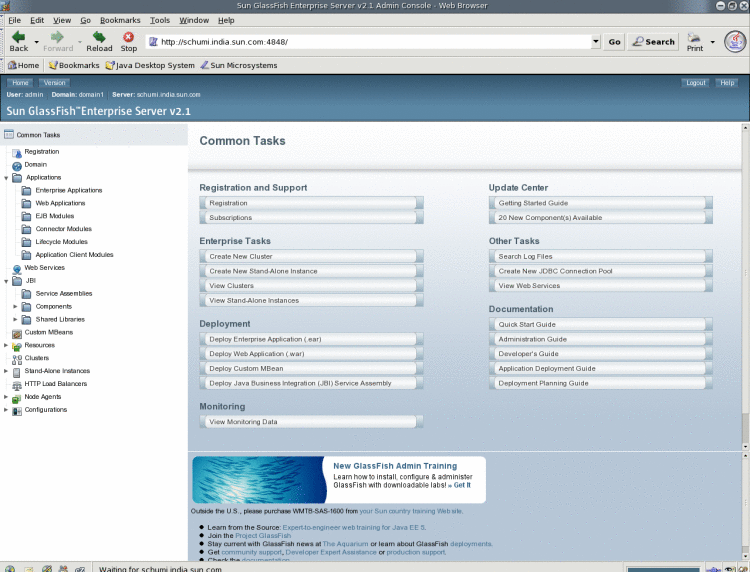Open the Go menu
Screen dimensions: 750x572
tap(86, 20)
